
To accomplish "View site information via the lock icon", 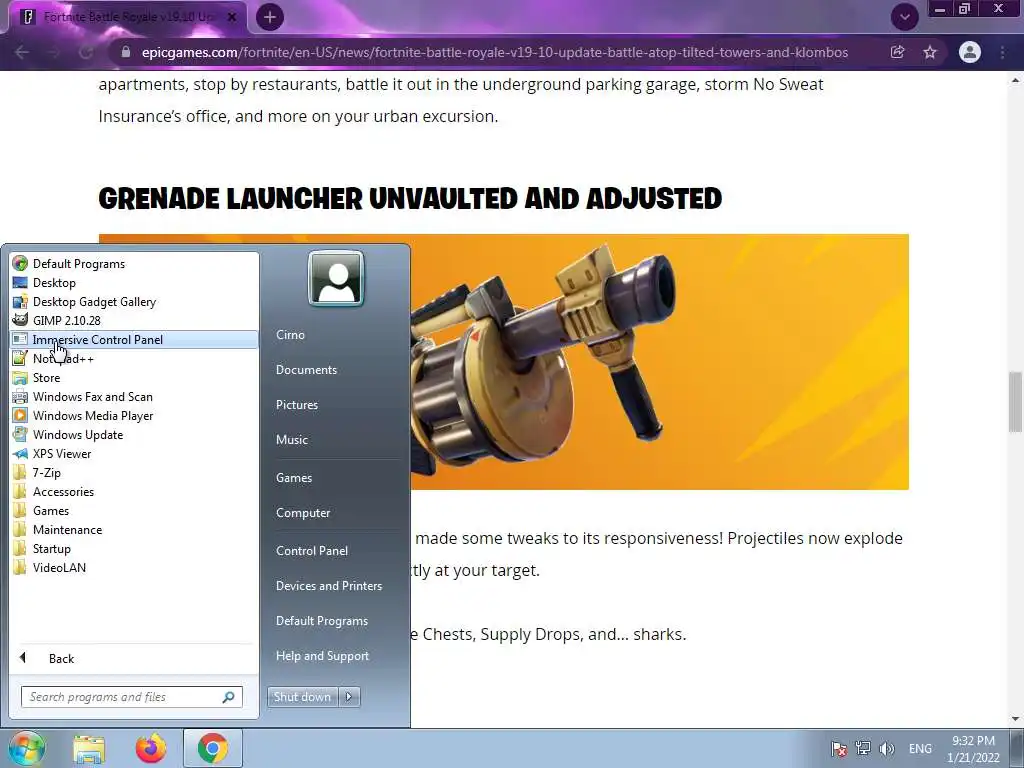I will pyautogui.click(x=126, y=52).
